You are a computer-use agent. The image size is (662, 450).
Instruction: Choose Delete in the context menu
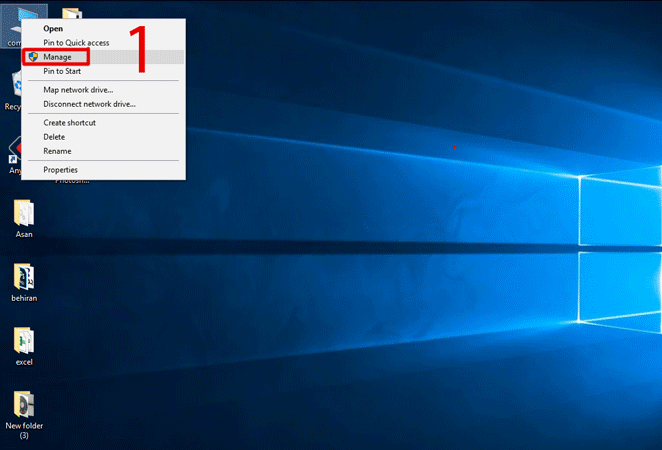point(54,137)
